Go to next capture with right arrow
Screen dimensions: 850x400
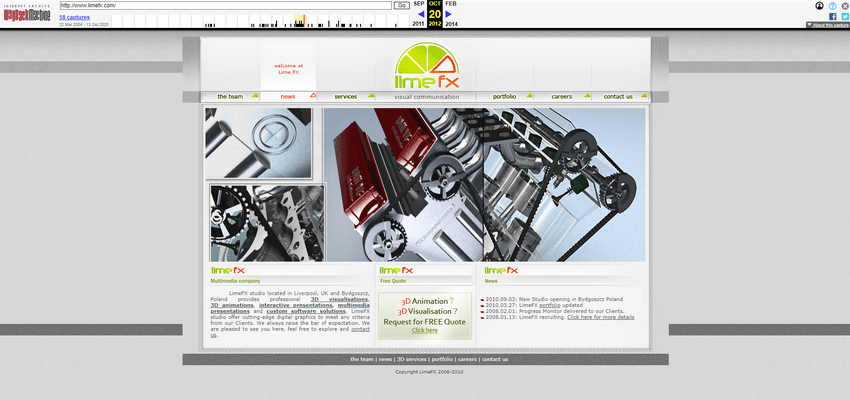point(448,14)
